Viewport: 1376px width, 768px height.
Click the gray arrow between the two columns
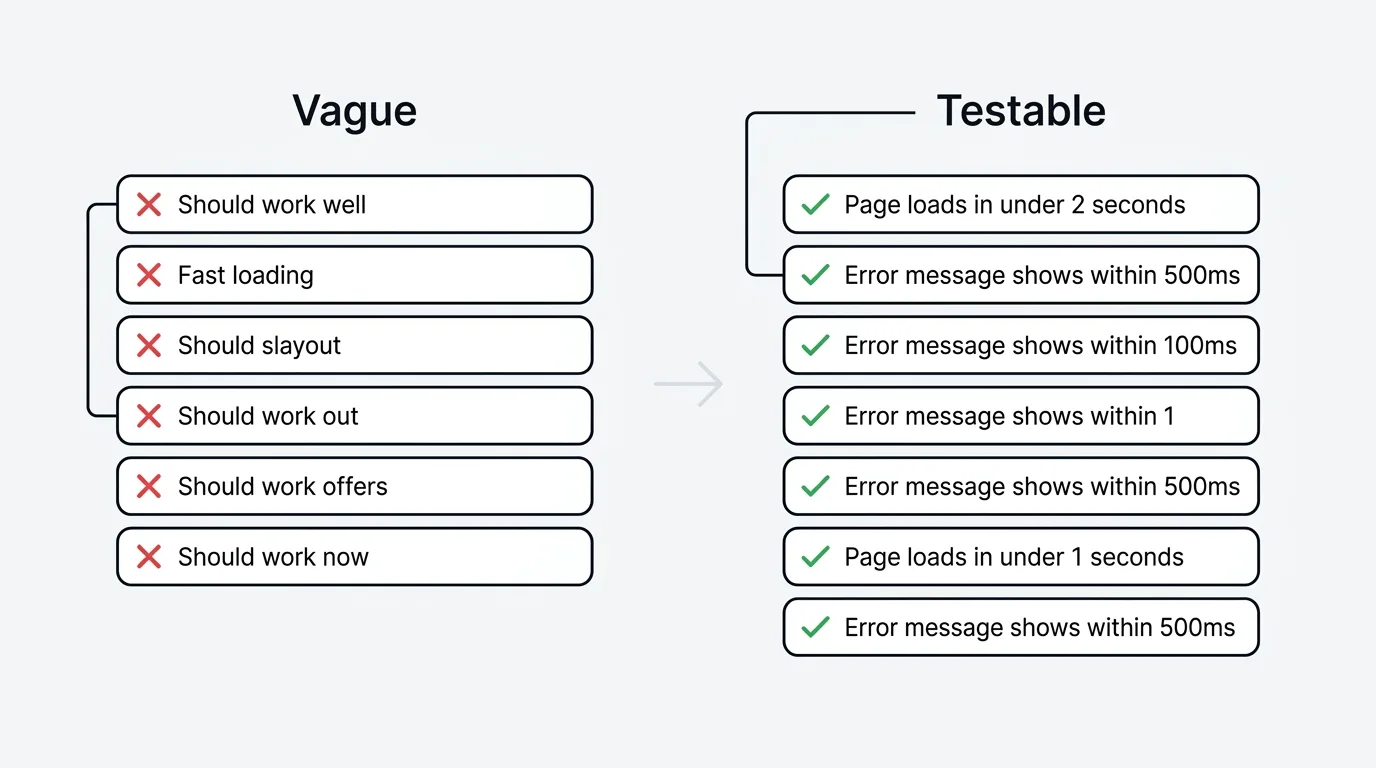tap(689, 384)
